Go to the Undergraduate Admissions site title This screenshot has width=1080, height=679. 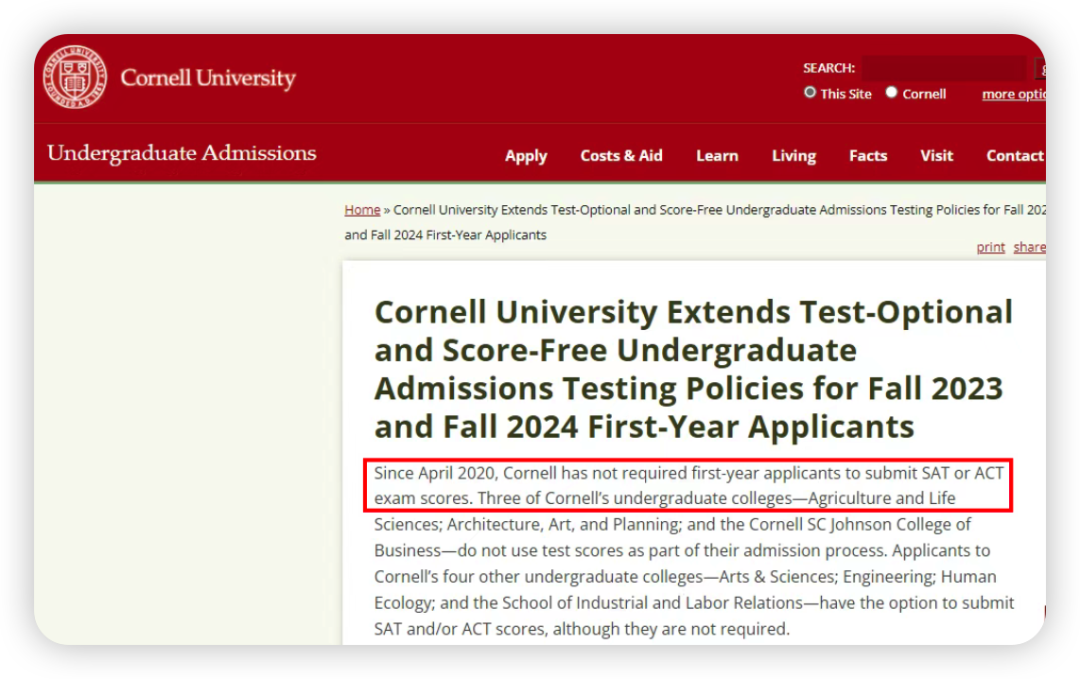click(x=182, y=153)
